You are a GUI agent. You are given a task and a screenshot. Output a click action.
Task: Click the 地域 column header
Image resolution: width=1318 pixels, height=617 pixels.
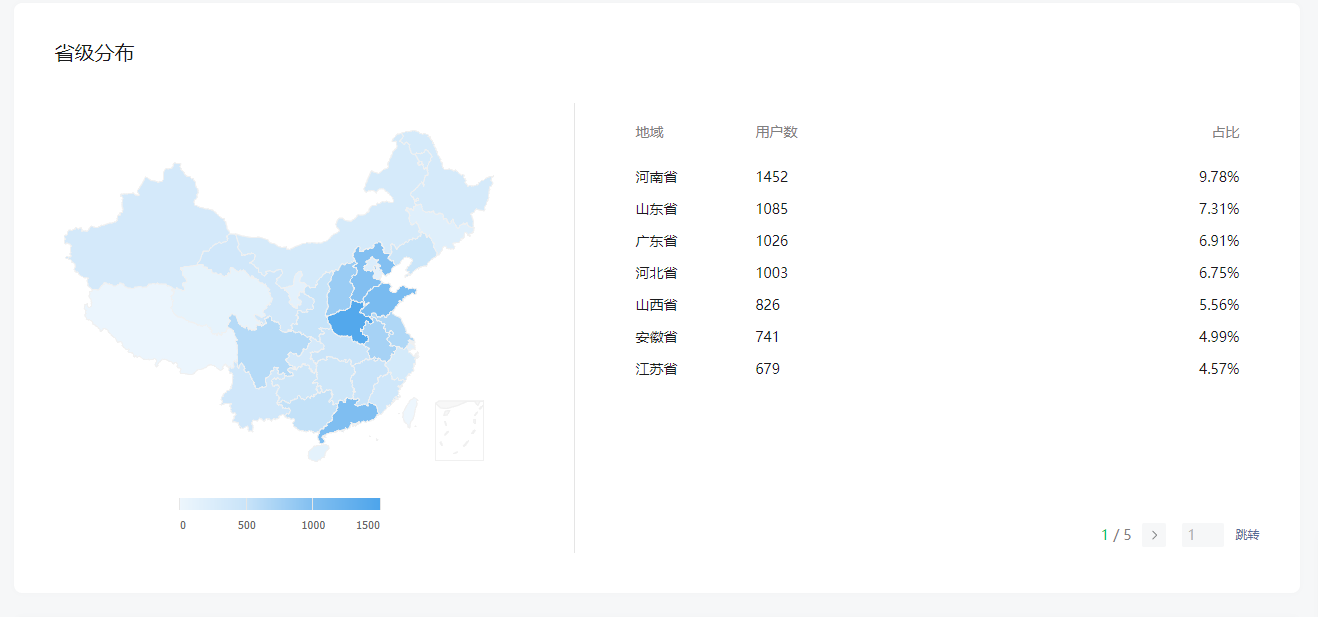click(649, 132)
